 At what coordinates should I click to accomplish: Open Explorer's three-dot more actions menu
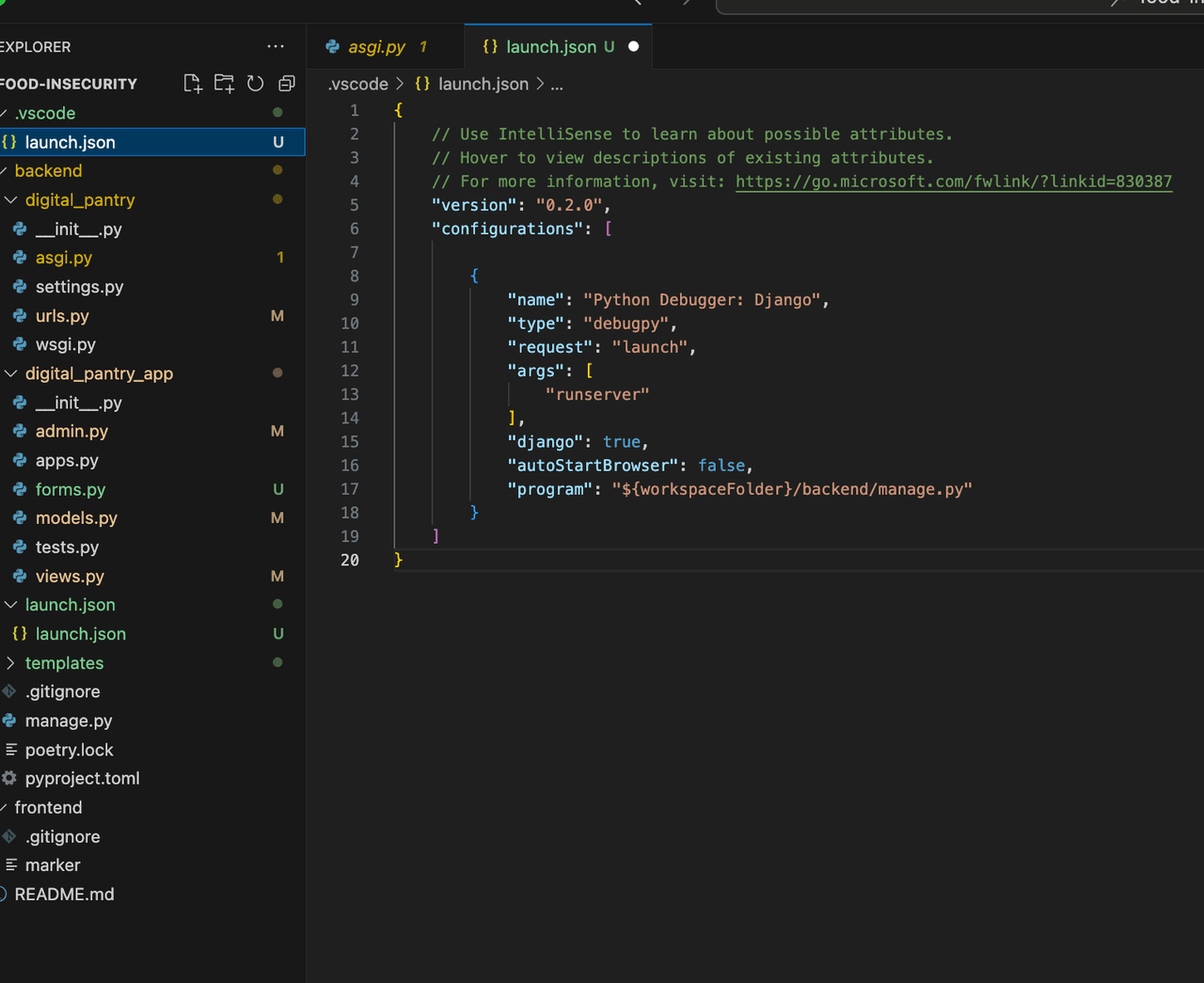(x=276, y=46)
